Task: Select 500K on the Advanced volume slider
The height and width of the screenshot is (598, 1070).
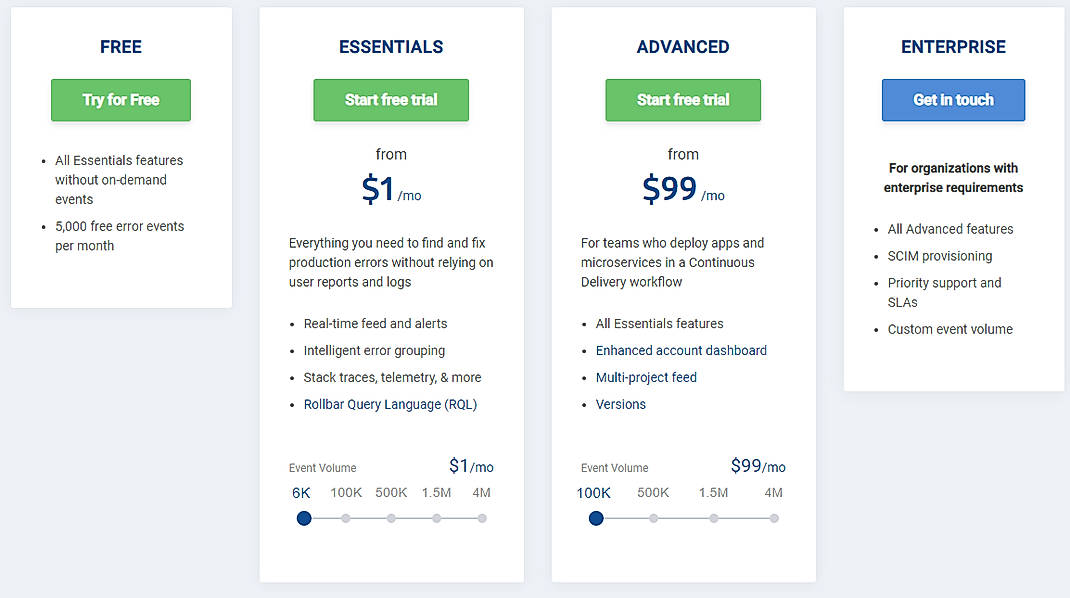Action: click(654, 518)
